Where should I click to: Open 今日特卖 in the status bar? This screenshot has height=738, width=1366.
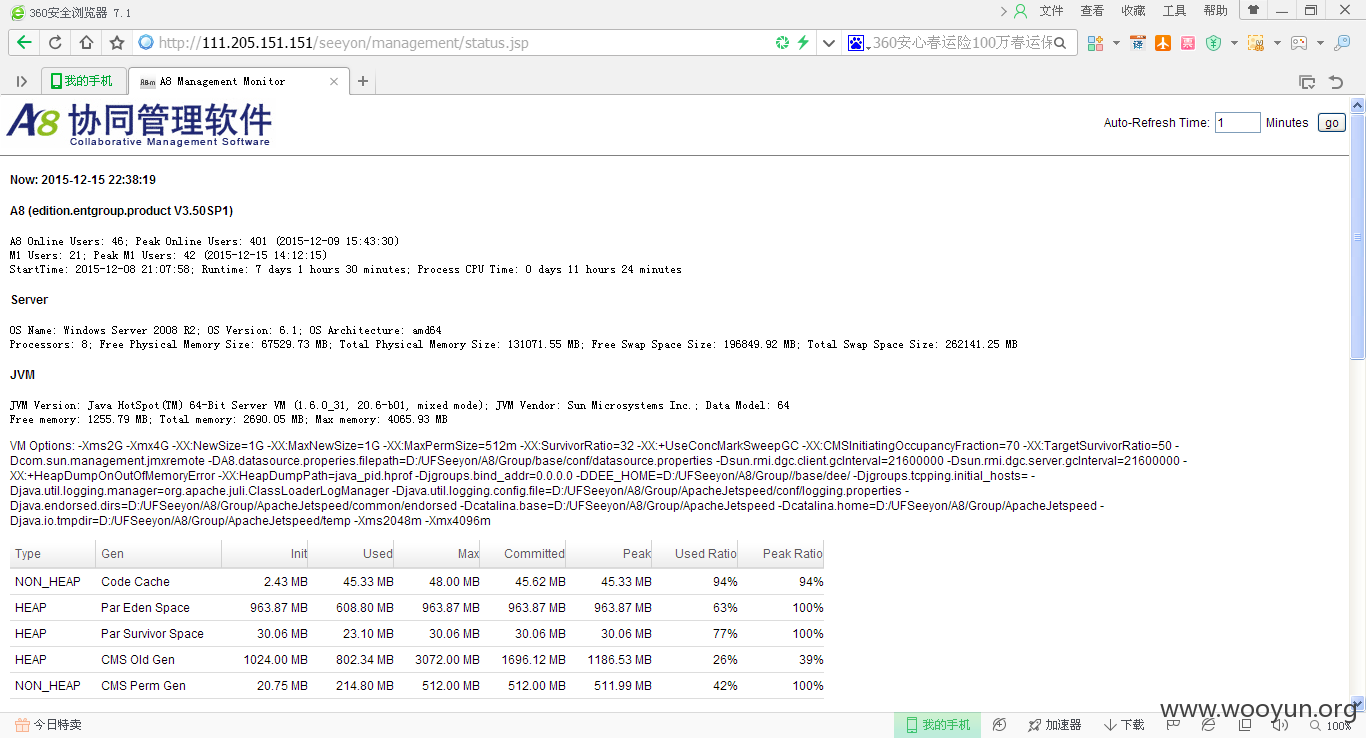click(x=49, y=725)
